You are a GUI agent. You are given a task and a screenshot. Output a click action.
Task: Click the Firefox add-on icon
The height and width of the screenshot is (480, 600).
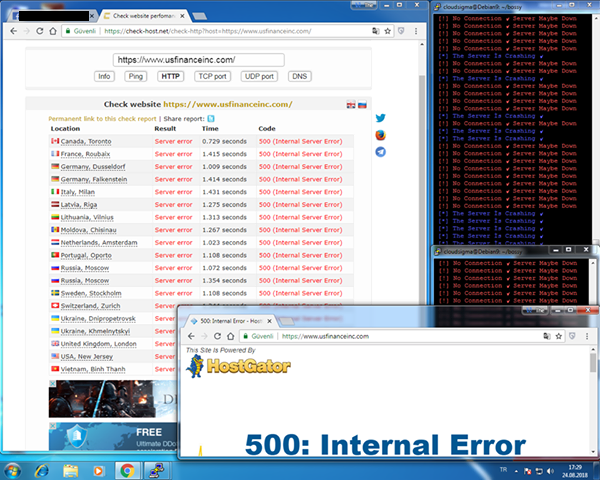381,135
